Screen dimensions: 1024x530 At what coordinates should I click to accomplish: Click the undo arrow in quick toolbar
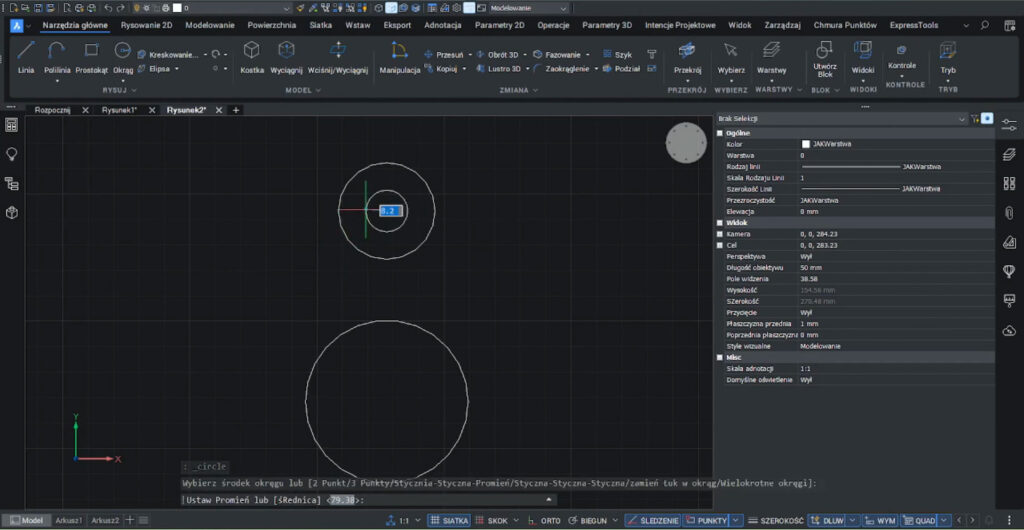(x=108, y=8)
